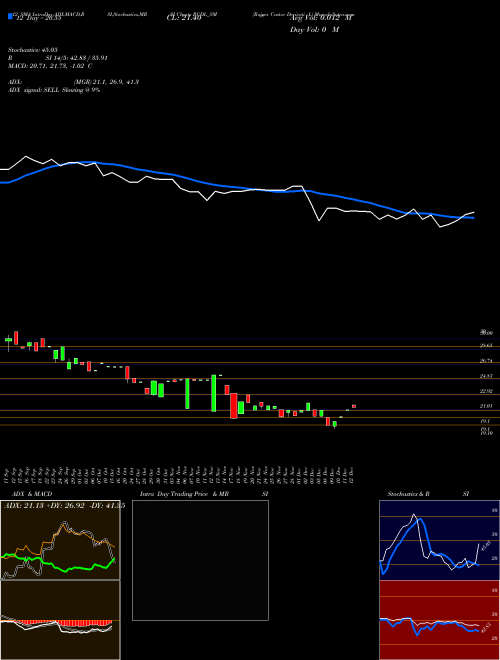Click the 21.01 price axis label
The height and width of the screenshot is (660, 500).
pos(486,406)
